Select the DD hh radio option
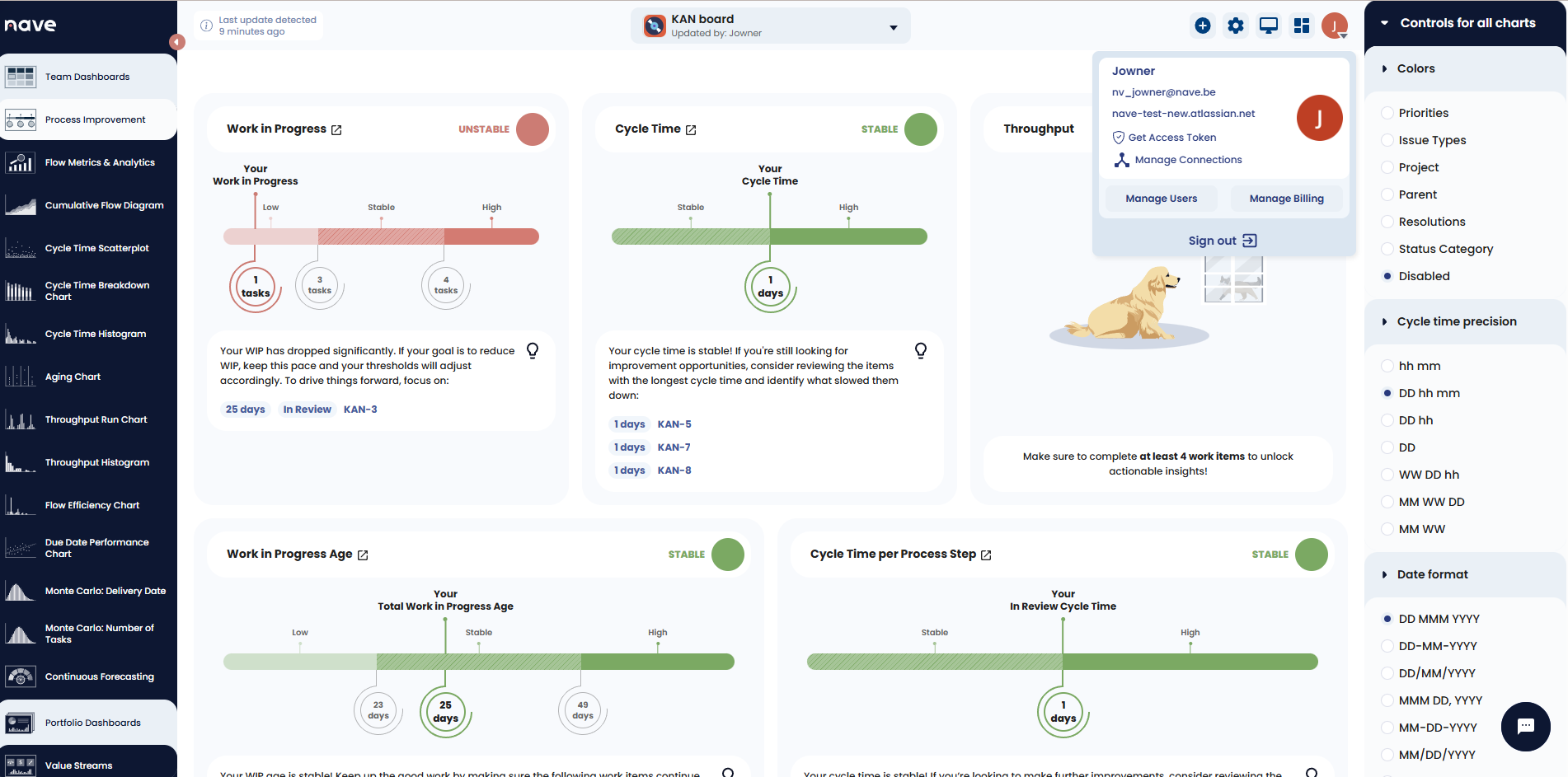 (1387, 420)
